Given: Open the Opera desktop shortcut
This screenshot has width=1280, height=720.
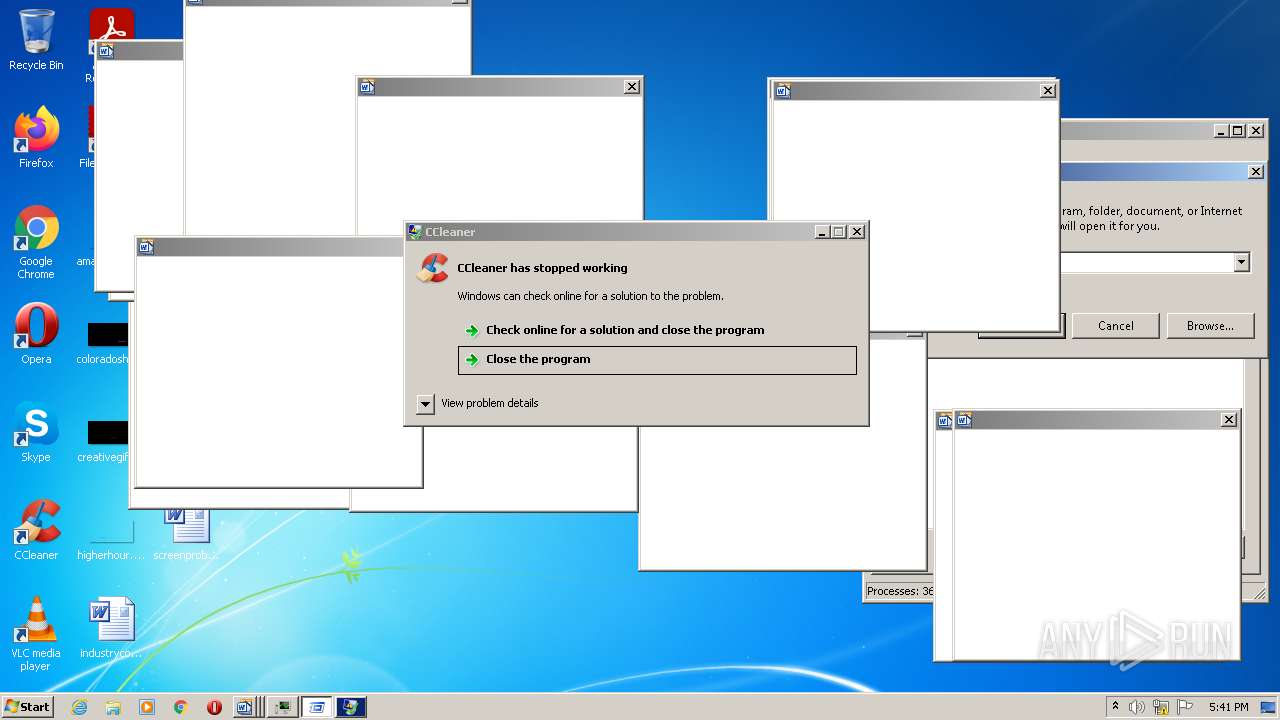Looking at the screenshot, I should click(x=36, y=334).
